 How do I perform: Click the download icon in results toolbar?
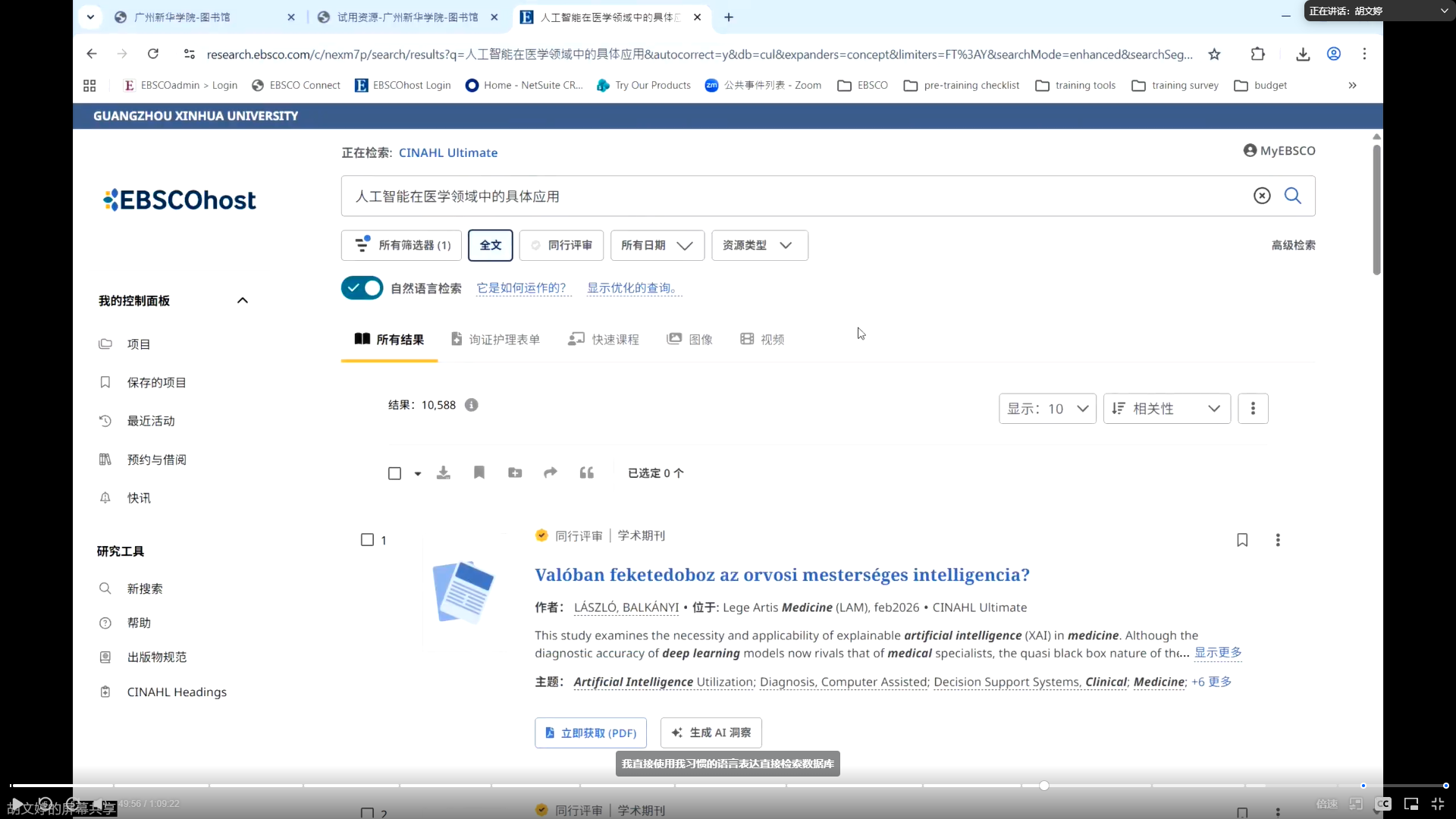444,473
